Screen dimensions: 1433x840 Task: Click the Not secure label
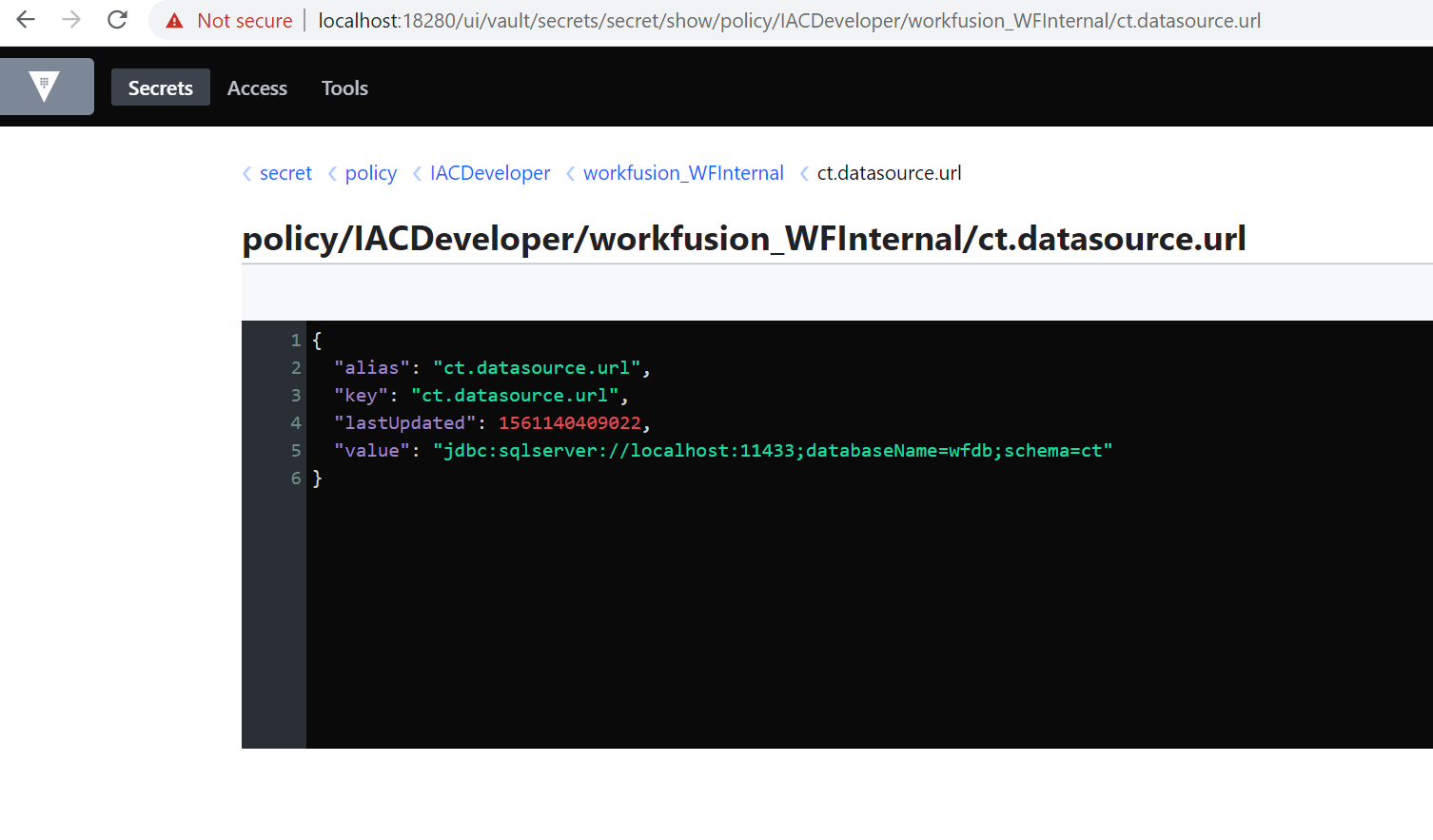point(245,21)
